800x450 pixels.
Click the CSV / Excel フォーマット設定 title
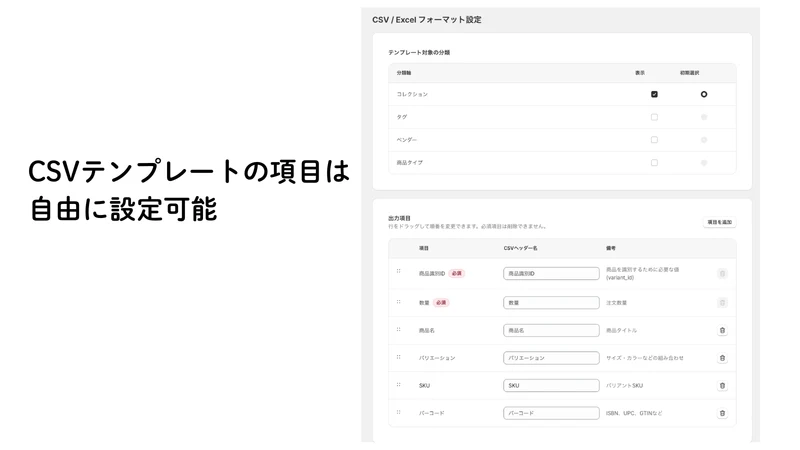pos(427,20)
